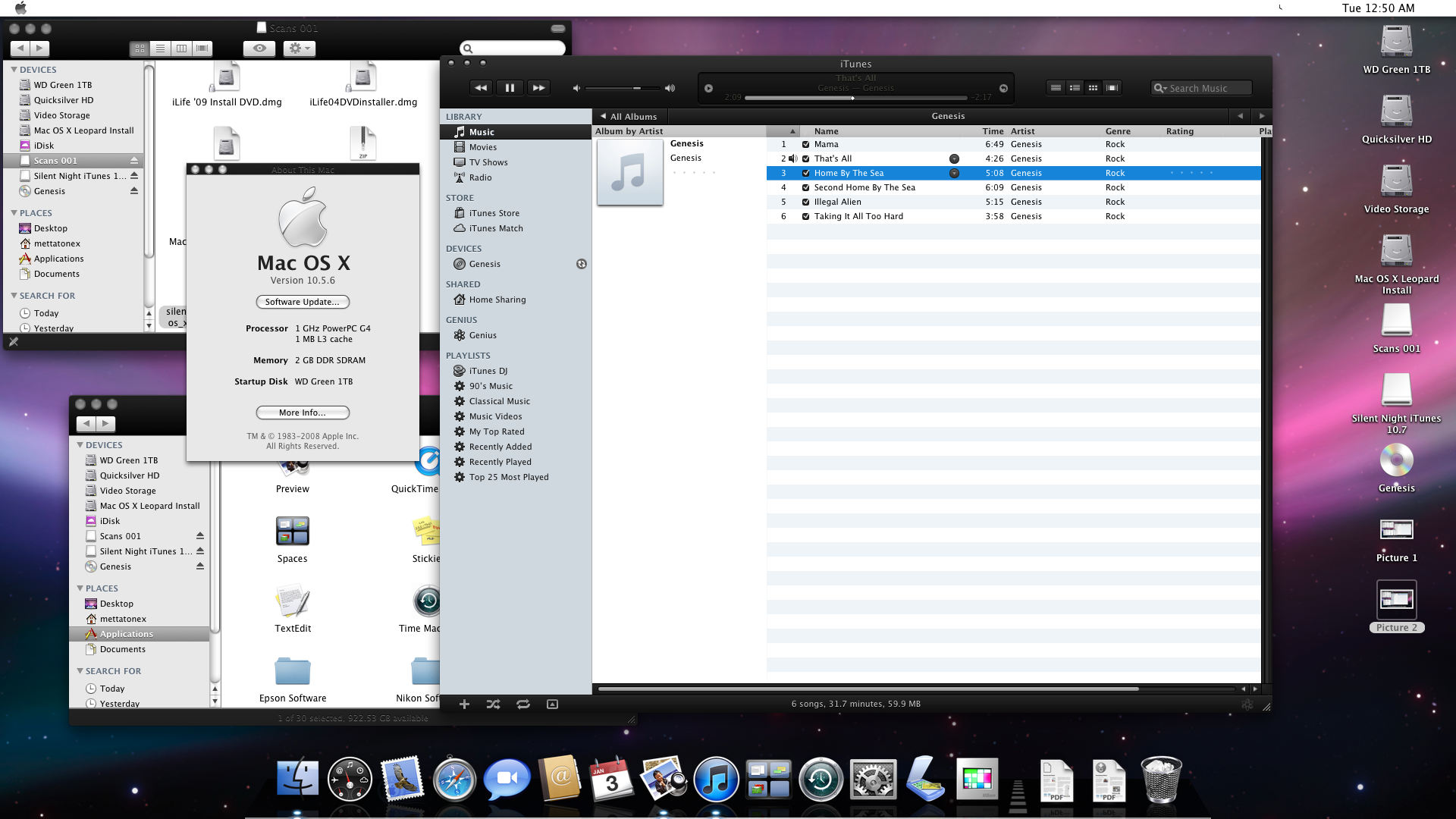The image size is (1456, 819).
Task: Uncheck the Mama song checkbox
Action: tap(806, 144)
